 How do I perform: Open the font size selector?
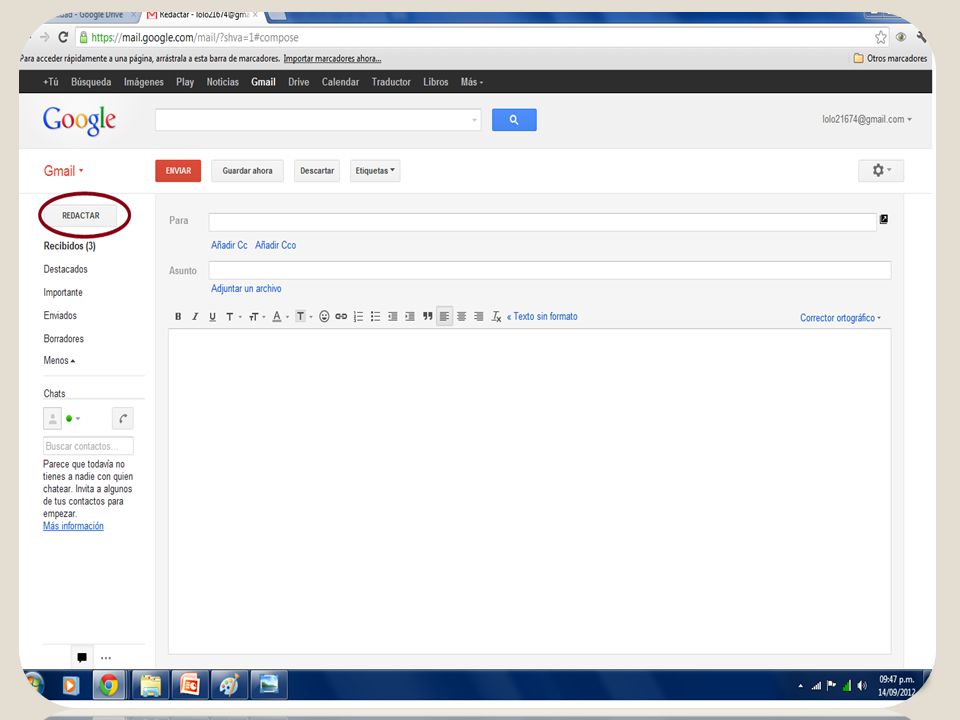pos(257,317)
